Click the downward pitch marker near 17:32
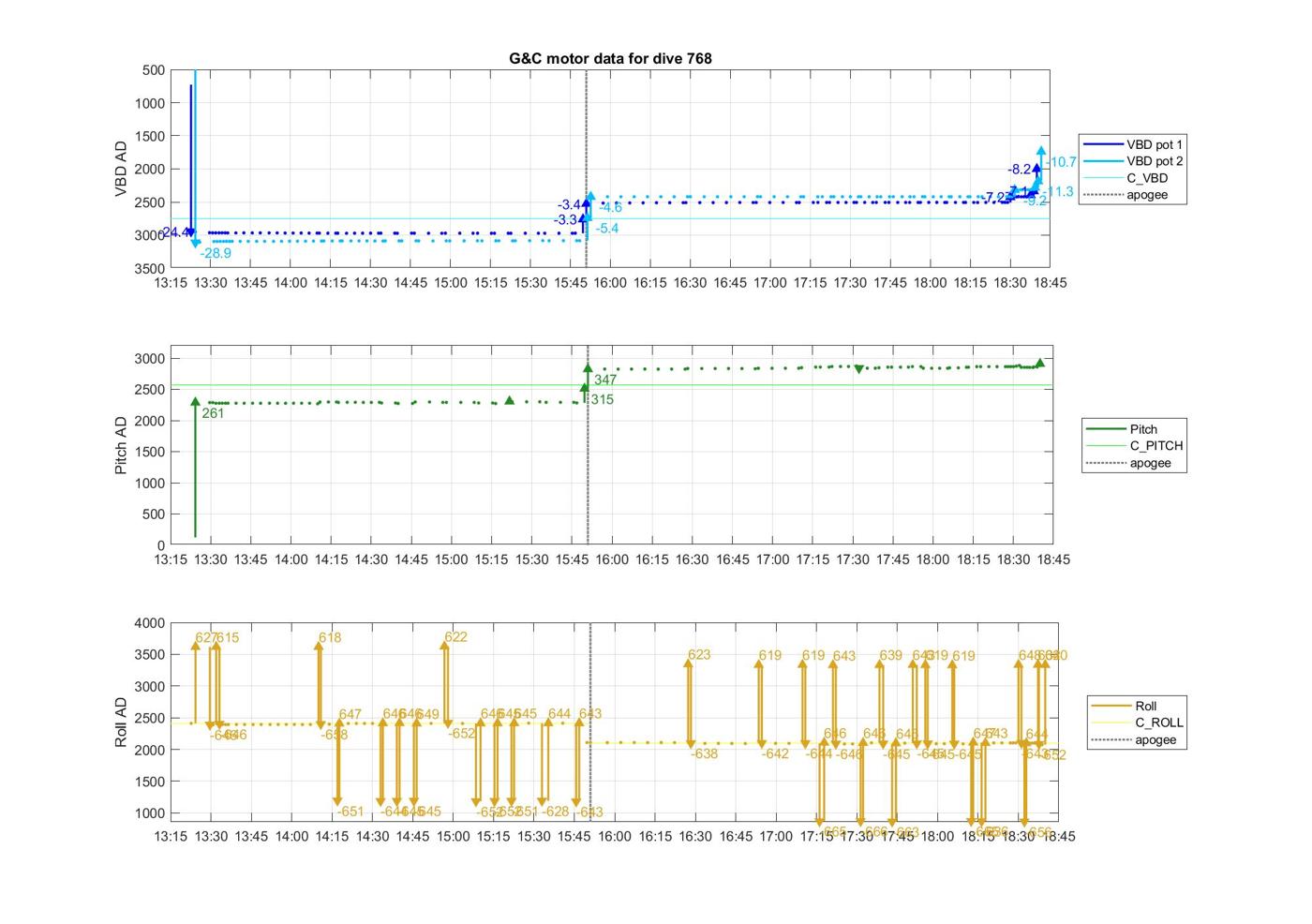Image resolution: width=1312 pixels, height=924 pixels. pyautogui.click(x=858, y=369)
